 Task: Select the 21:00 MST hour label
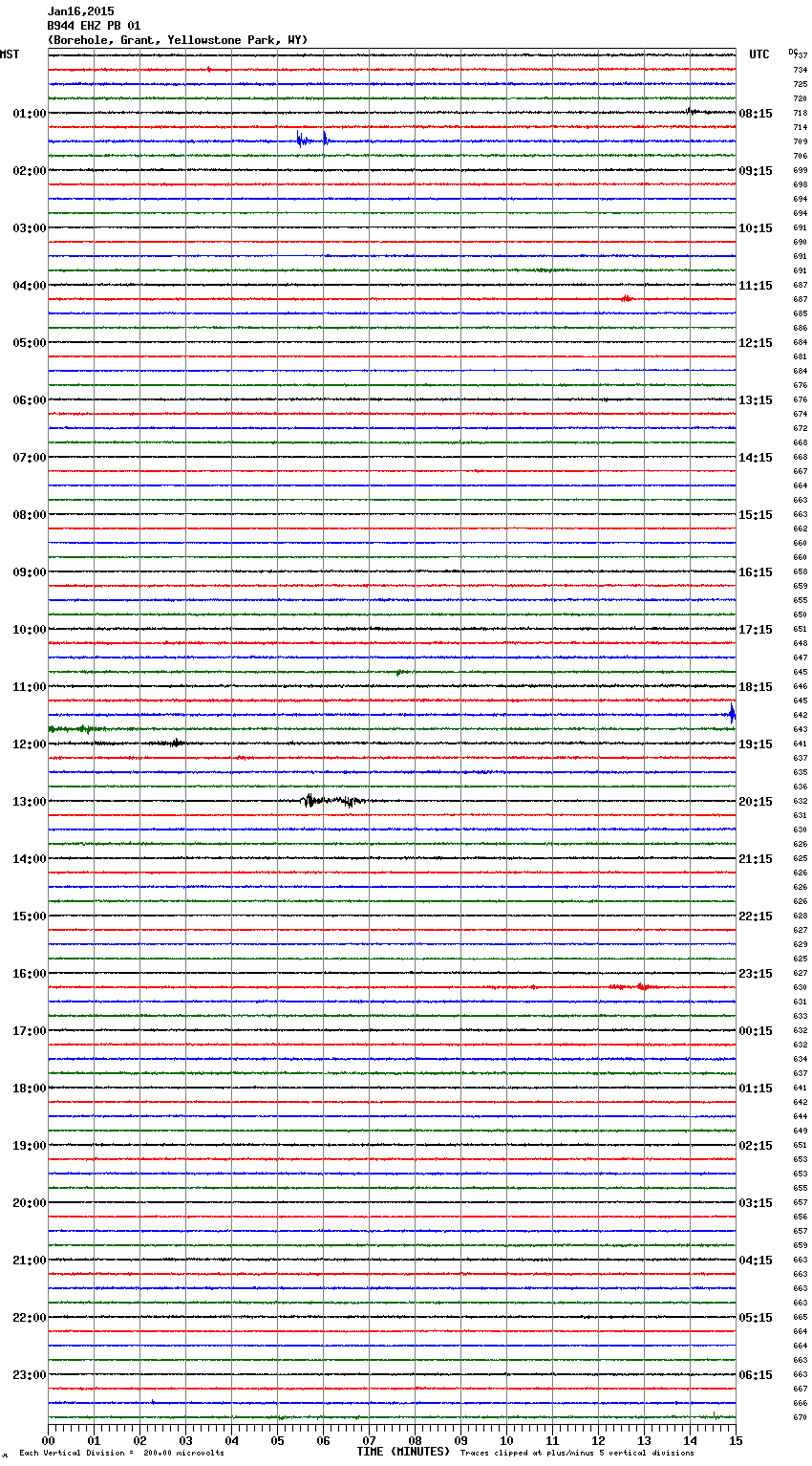(30, 1261)
